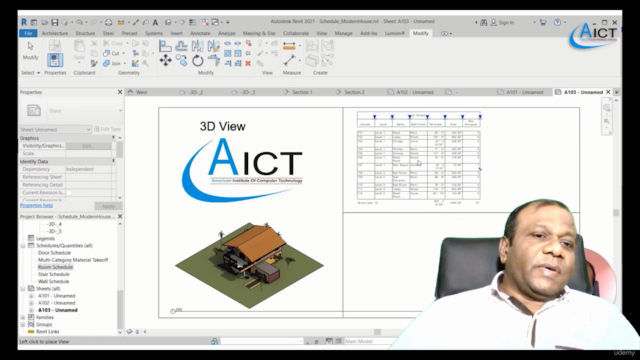The width and height of the screenshot is (640, 360).
Task: Switch to the Massing & Site ribbon tab
Action: [259, 33]
